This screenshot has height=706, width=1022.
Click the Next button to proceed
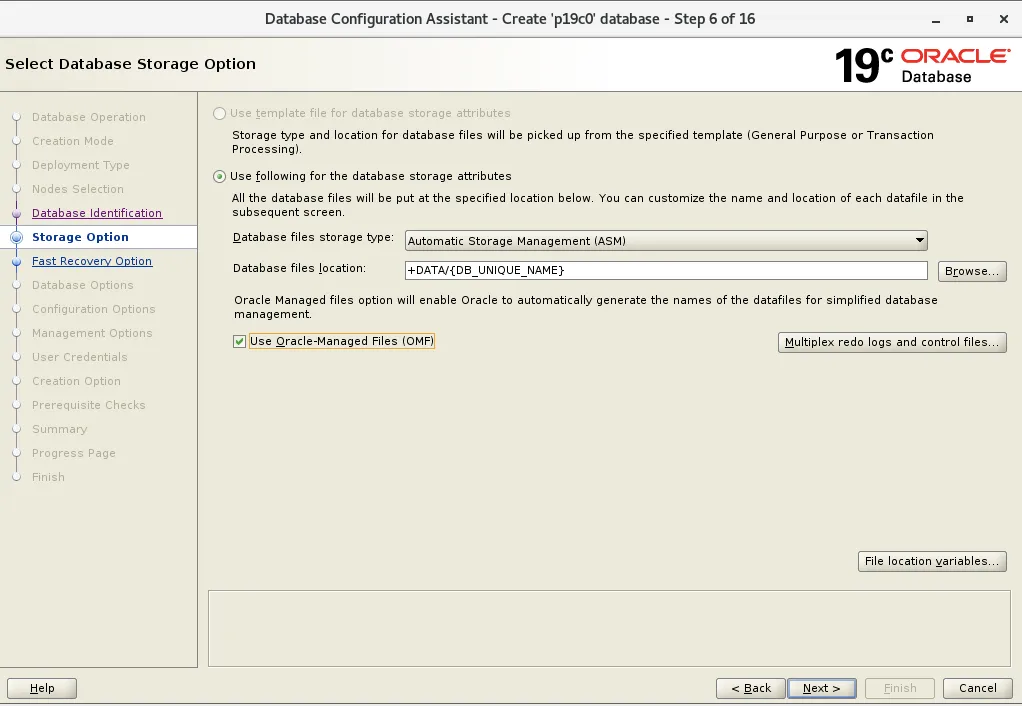pyautogui.click(x=821, y=688)
